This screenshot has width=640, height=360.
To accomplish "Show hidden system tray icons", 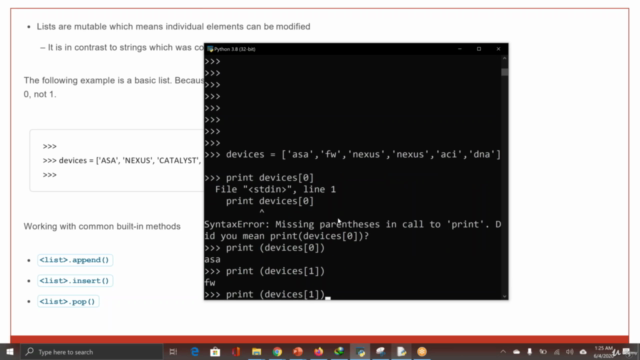I will 503,351.
